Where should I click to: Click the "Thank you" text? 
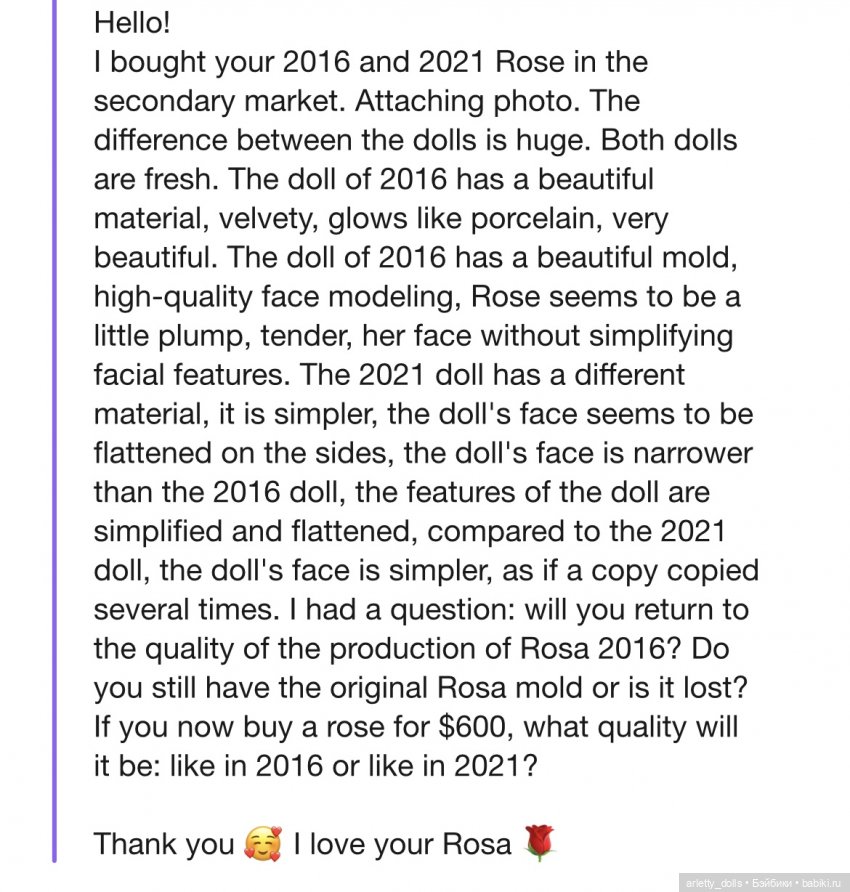click(x=163, y=845)
